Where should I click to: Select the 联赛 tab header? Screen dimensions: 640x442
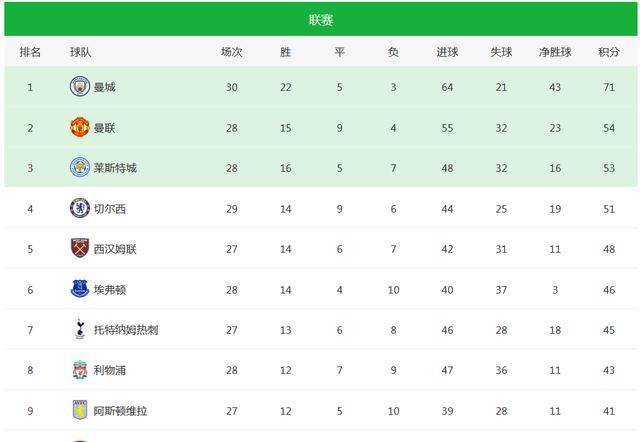click(x=321, y=19)
